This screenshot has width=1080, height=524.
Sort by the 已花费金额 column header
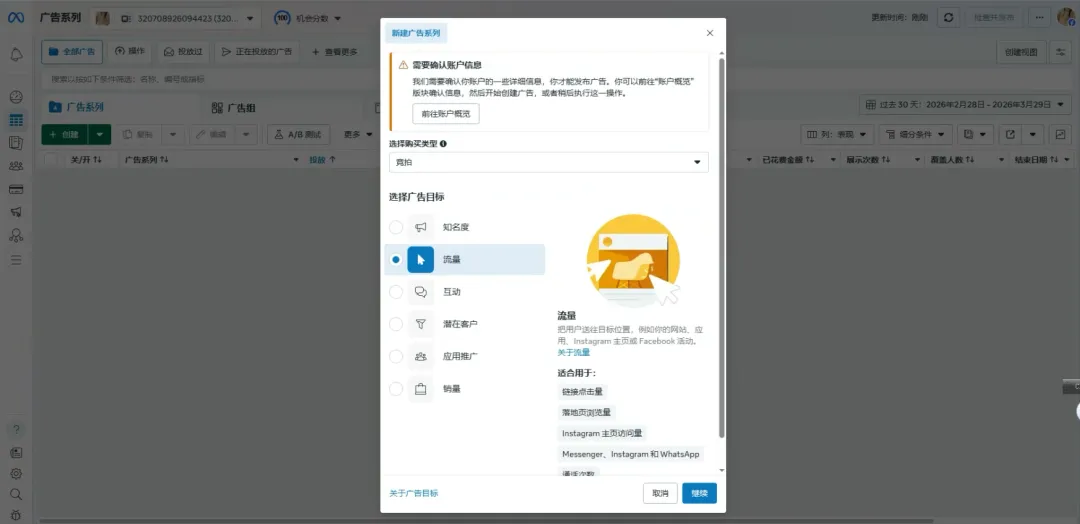click(x=788, y=159)
